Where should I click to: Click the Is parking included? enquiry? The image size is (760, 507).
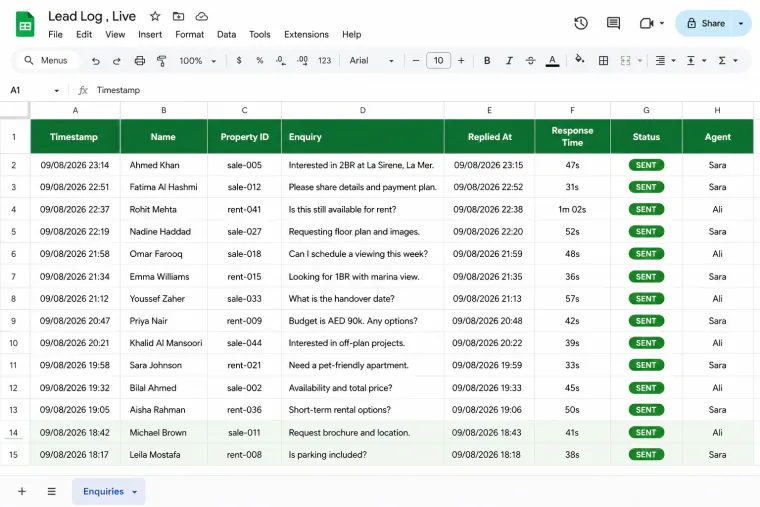363,455
